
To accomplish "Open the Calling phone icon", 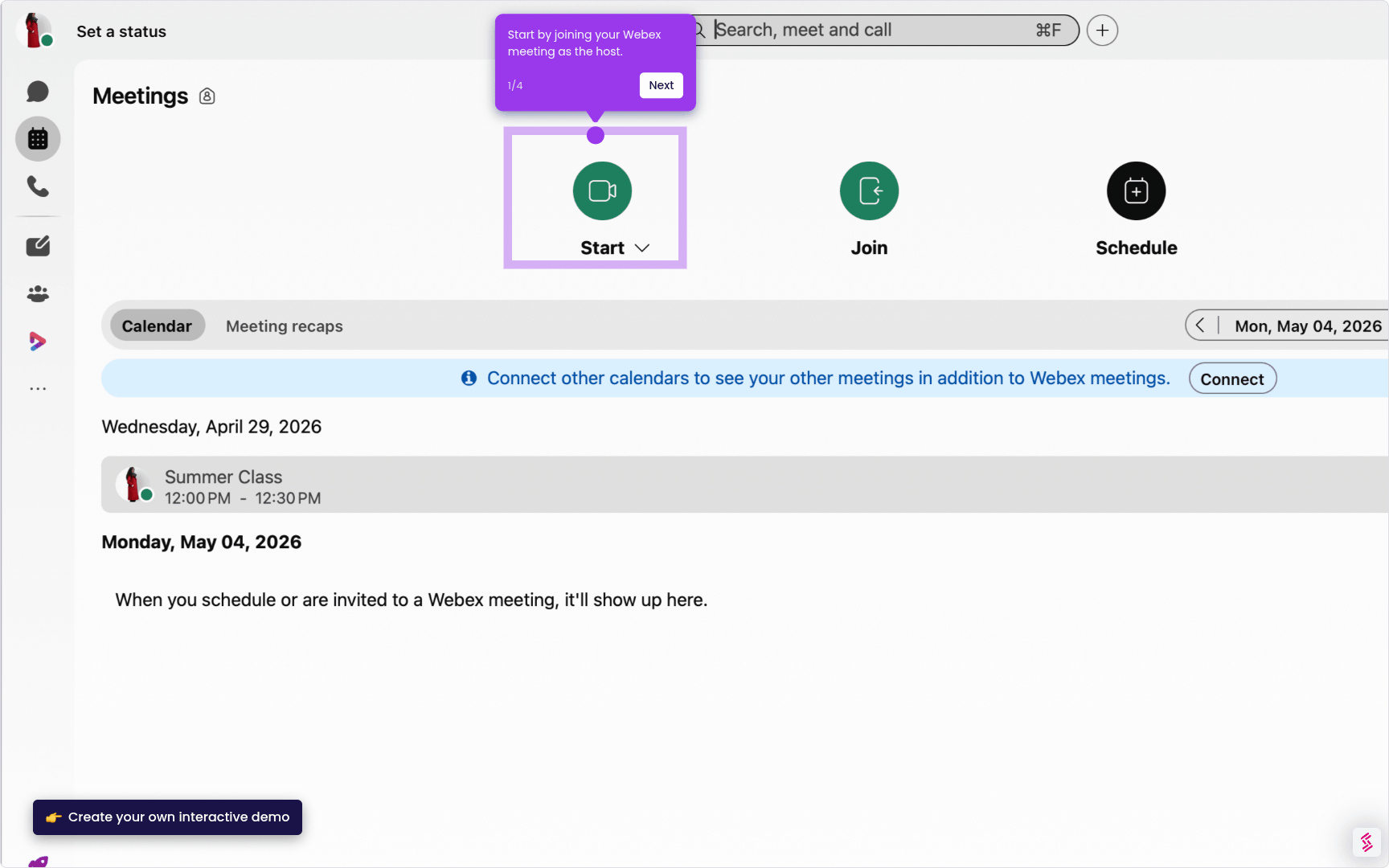I will (38, 186).
